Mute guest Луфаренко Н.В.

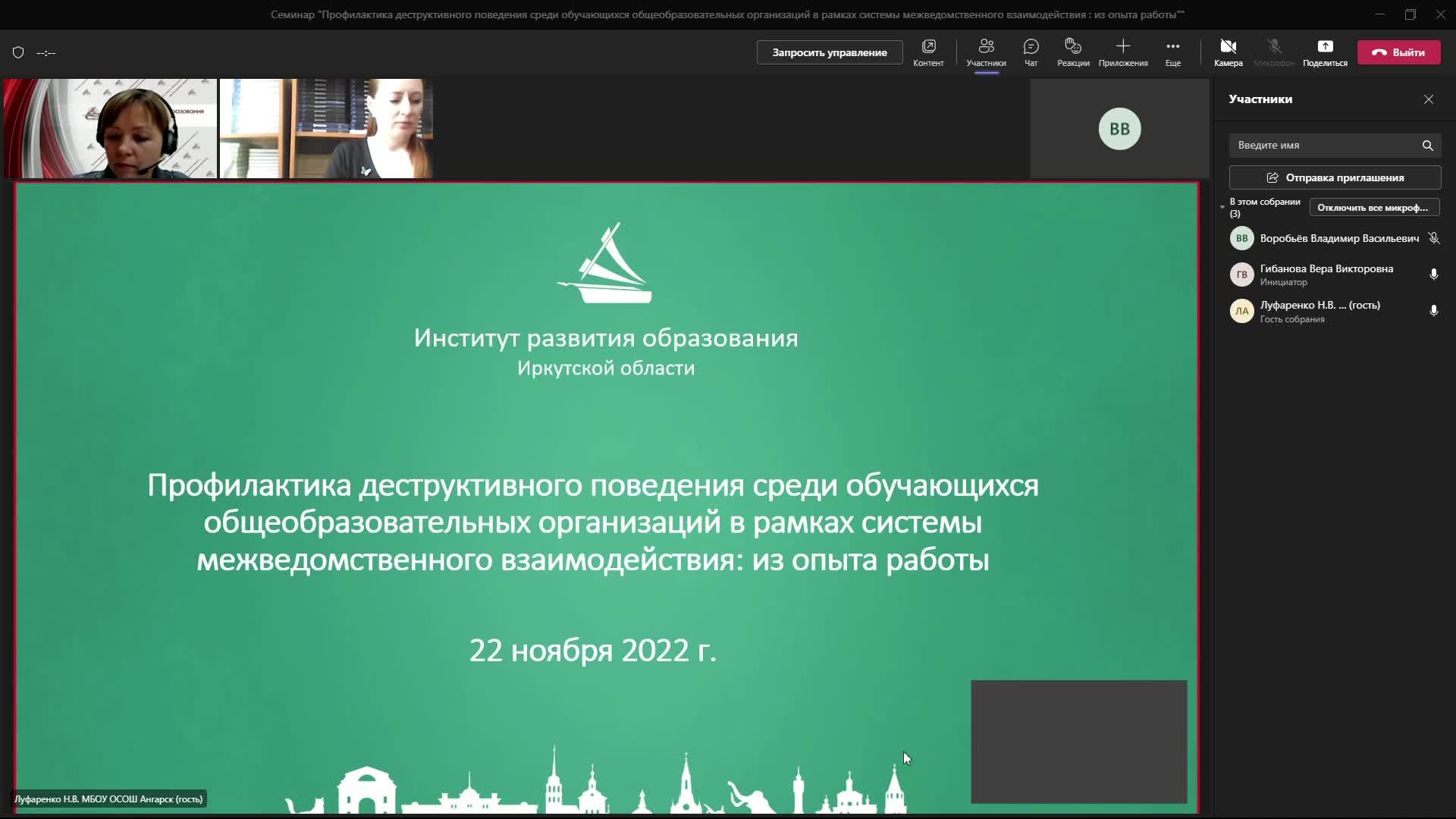(x=1432, y=310)
